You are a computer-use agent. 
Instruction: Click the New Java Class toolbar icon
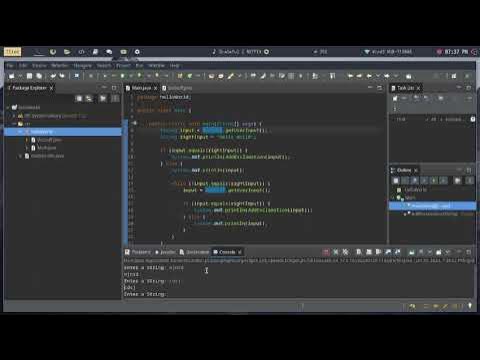189,76
